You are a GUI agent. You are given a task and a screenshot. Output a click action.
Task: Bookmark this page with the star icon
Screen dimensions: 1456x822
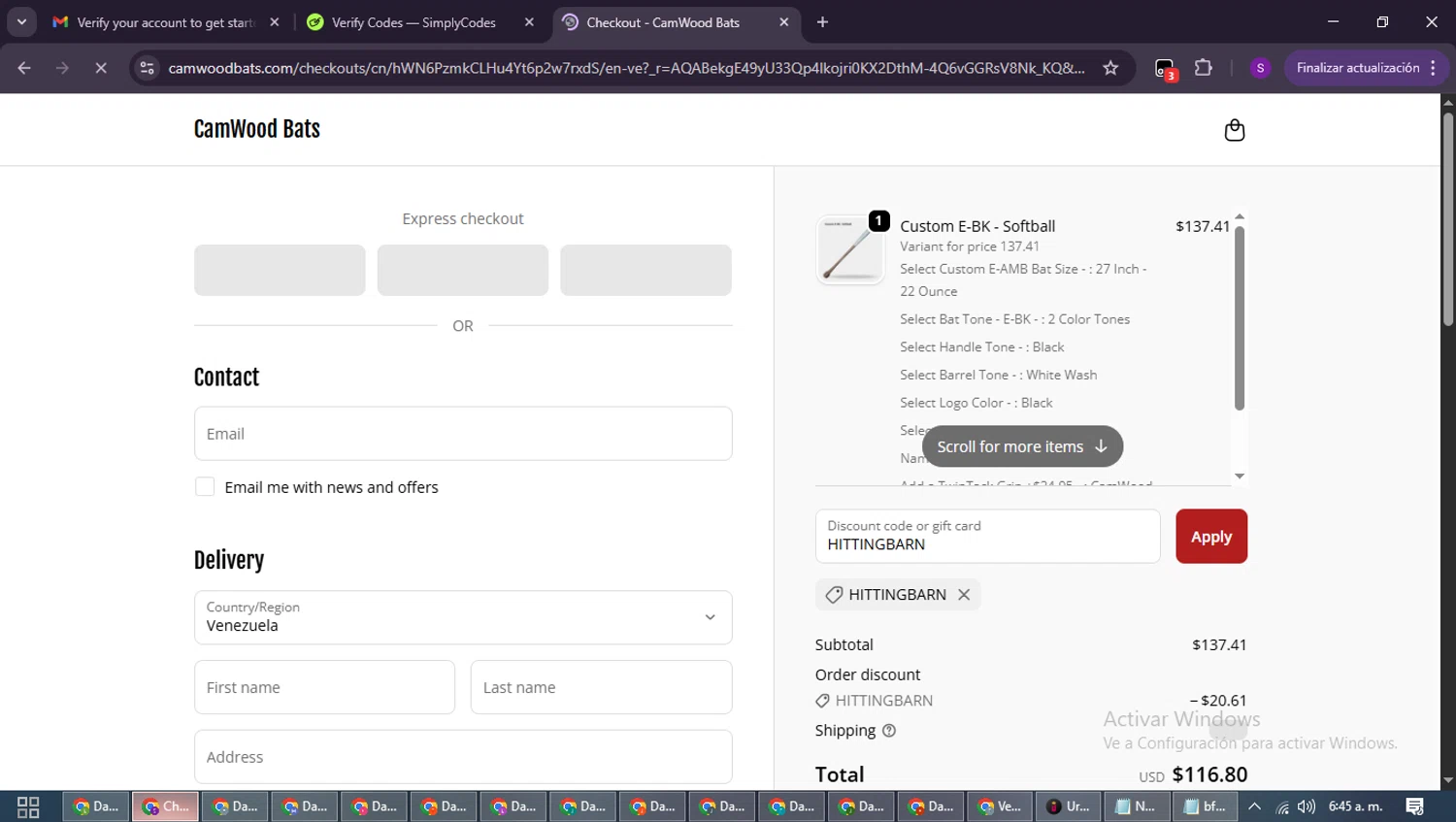(1110, 68)
